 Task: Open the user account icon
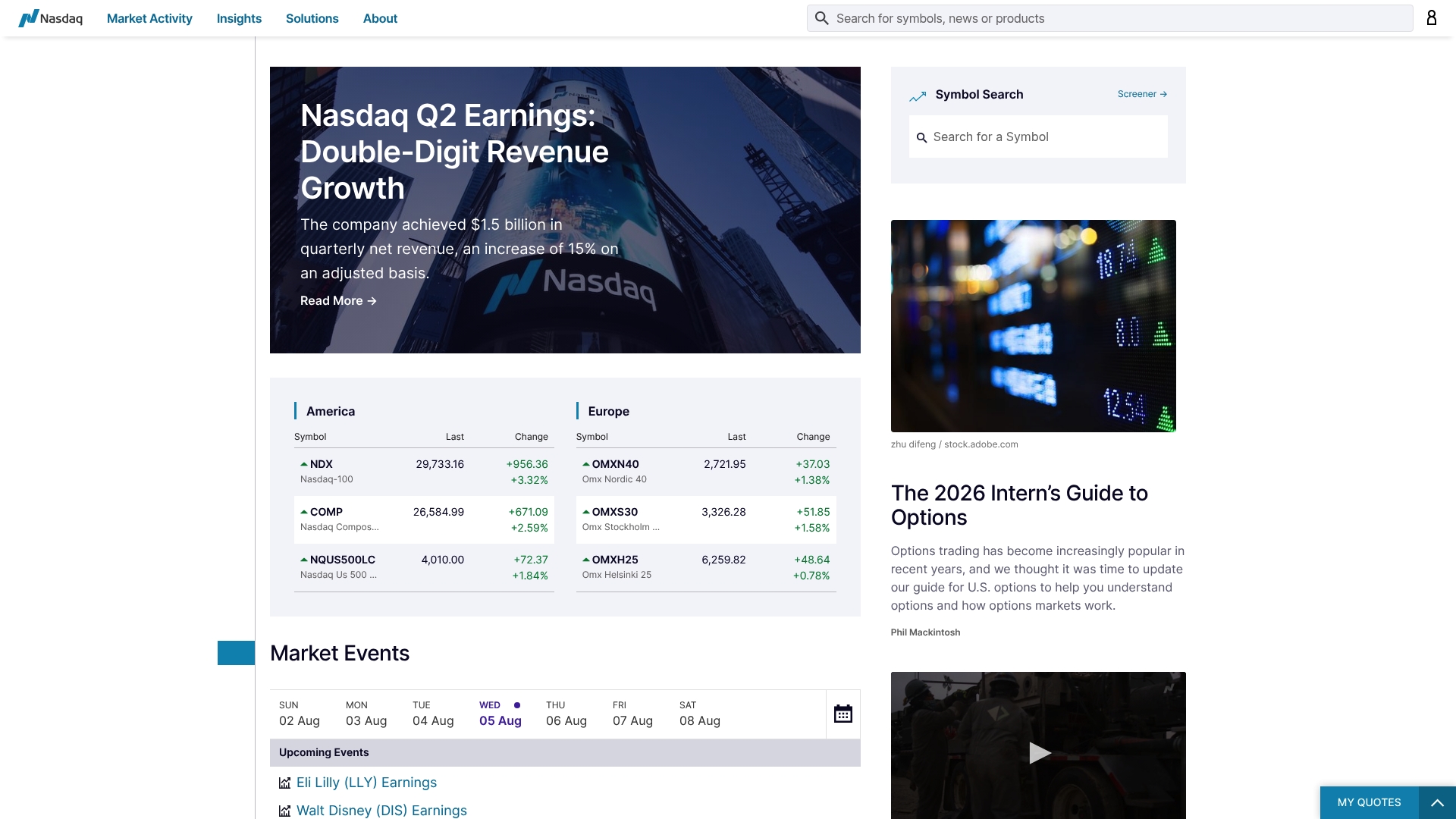[x=1432, y=18]
